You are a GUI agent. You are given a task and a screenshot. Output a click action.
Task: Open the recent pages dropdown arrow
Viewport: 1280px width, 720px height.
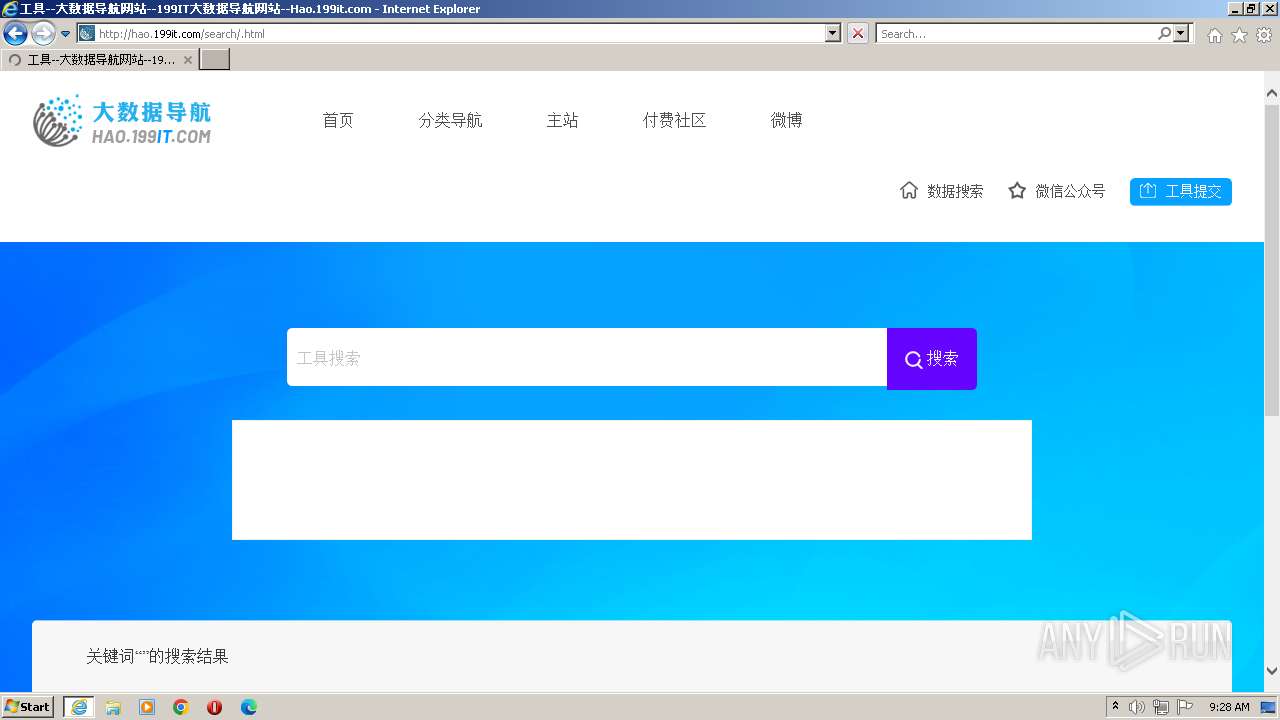(65, 34)
